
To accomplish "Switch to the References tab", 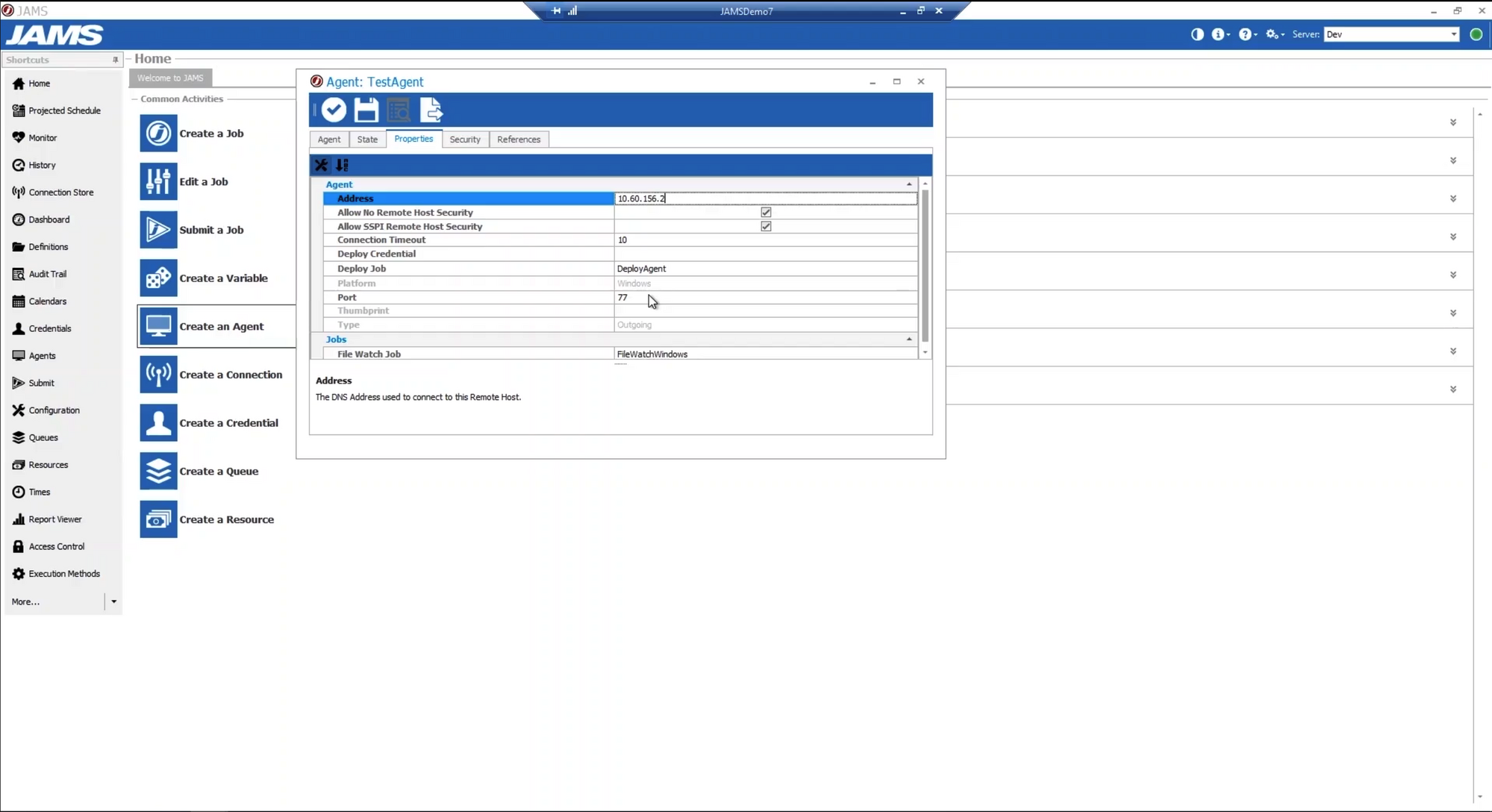I will pyautogui.click(x=518, y=140).
